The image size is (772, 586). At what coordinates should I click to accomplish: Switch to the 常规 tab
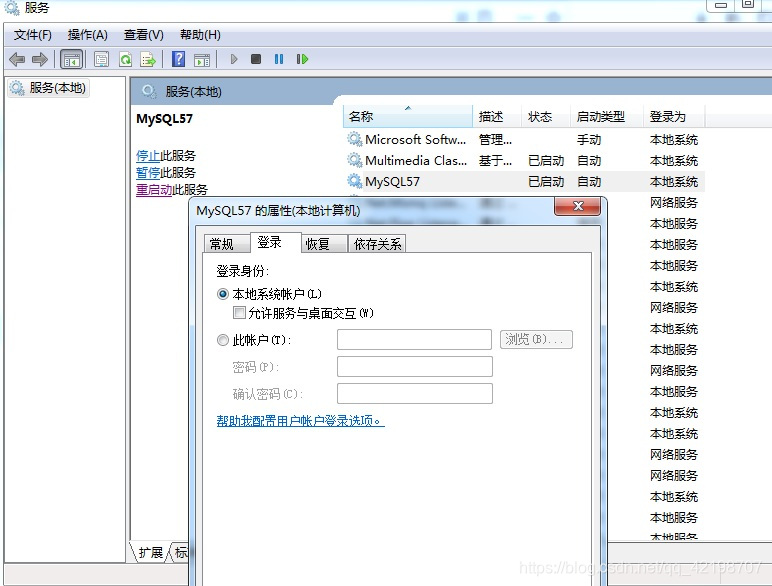point(226,244)
